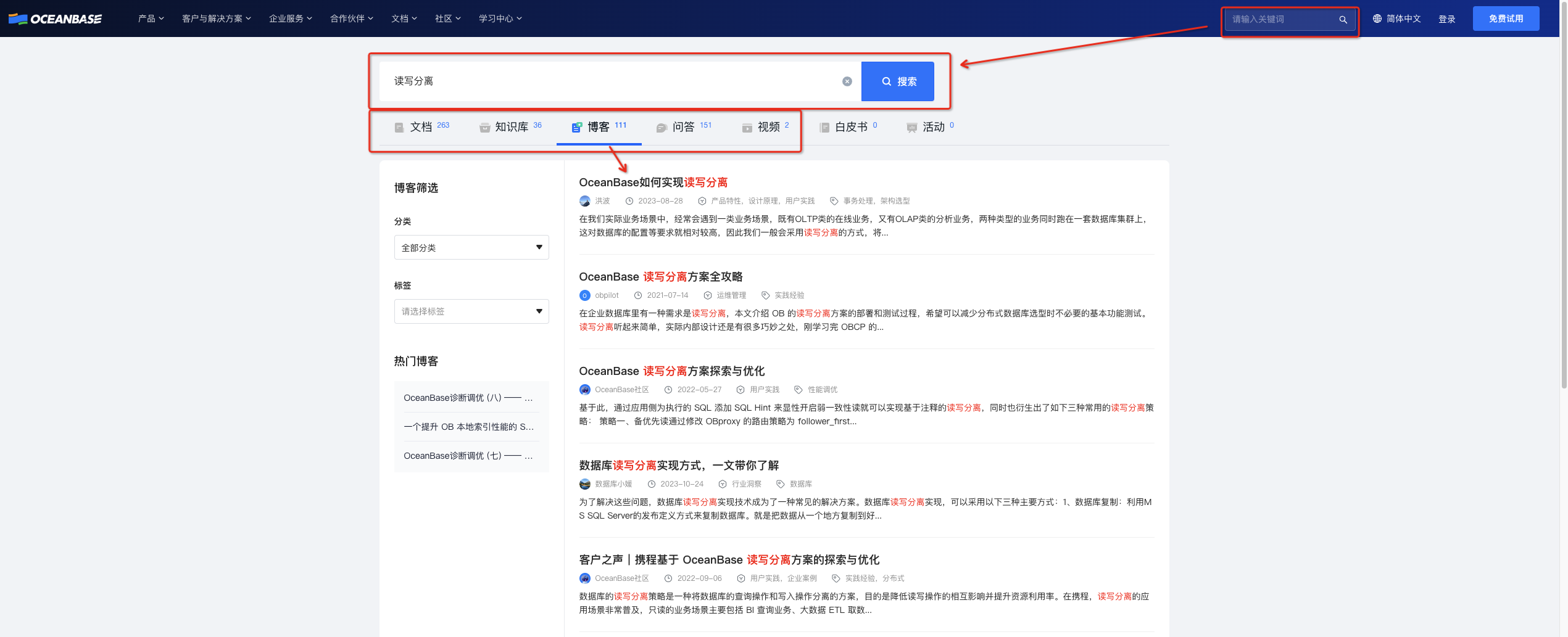Switch to 活动 tab

931,127
